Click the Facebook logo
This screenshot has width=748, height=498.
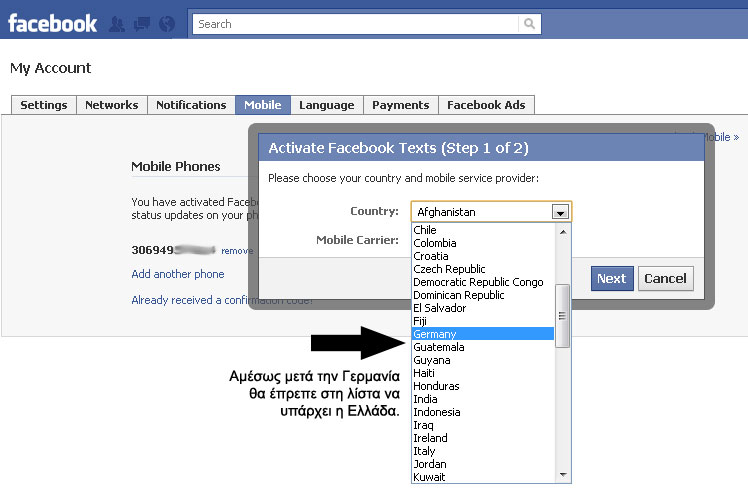(x=52, y=23)
